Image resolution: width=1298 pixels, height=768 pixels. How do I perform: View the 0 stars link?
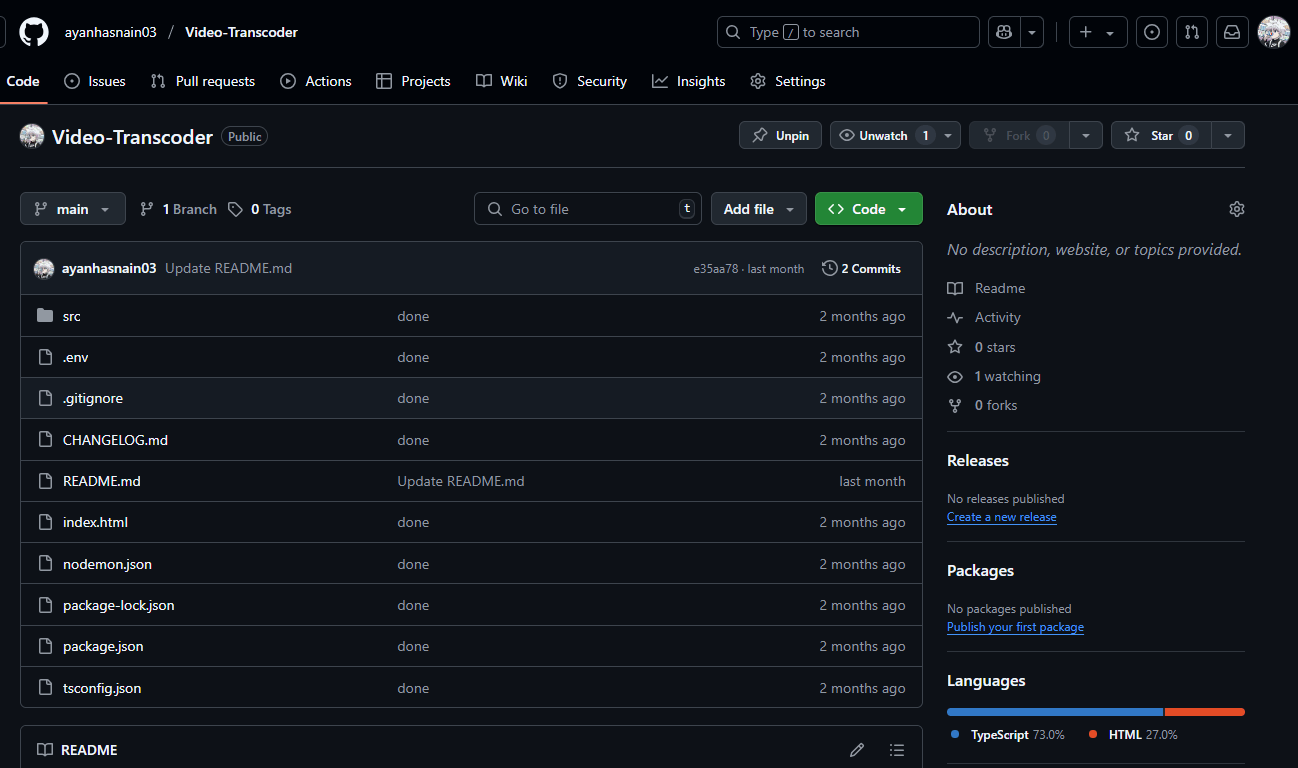[981, 347]
